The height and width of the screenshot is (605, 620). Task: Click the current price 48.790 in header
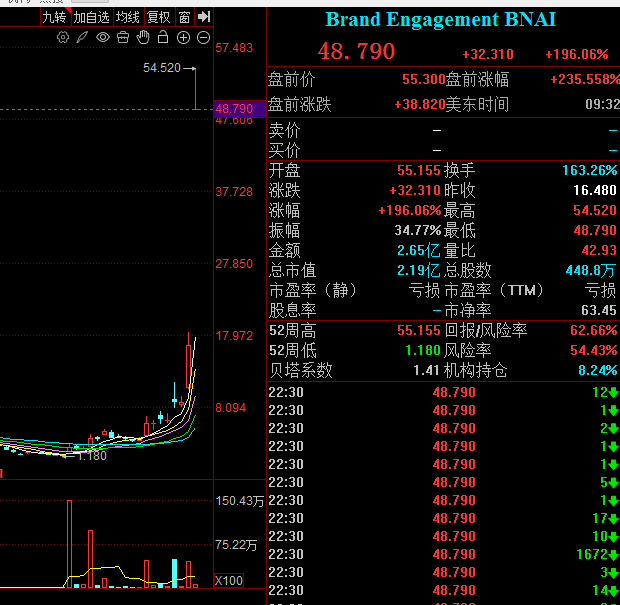click(x=356, y=51)
